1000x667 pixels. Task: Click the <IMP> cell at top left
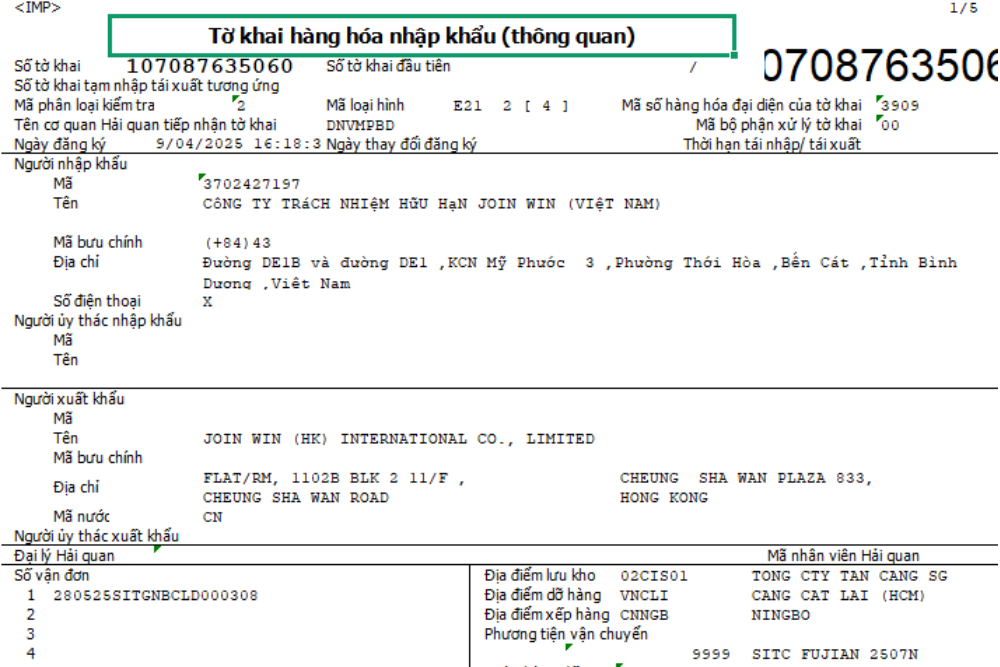click(x=37, y=8)
